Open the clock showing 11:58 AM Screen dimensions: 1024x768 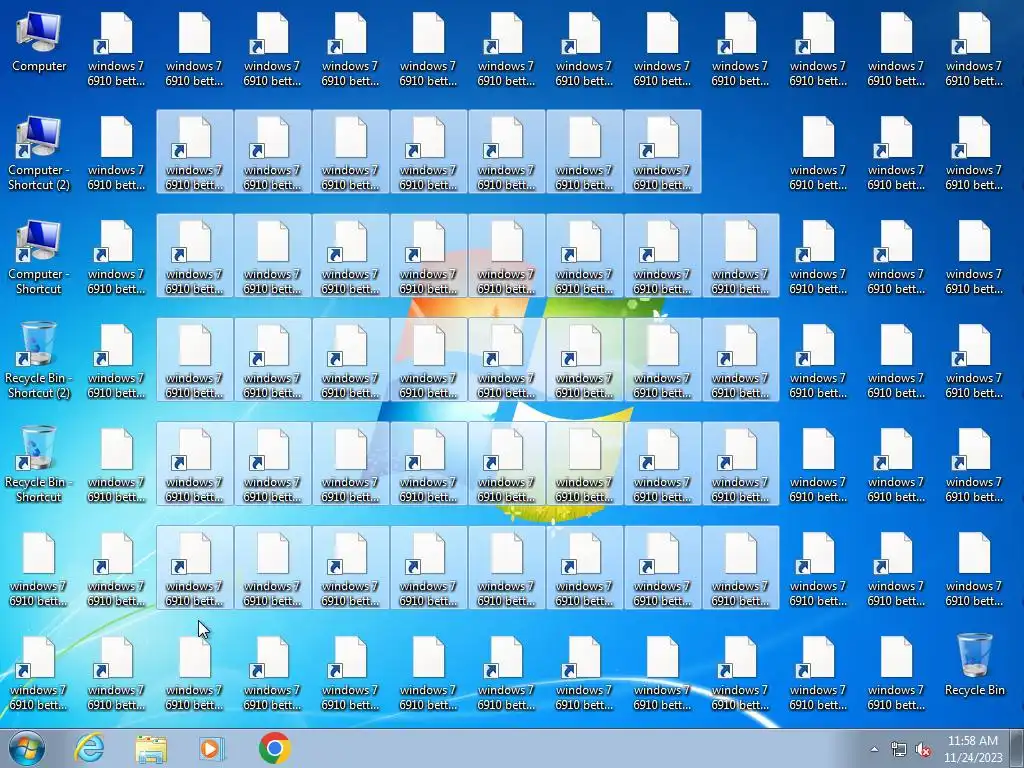[972, 748]
